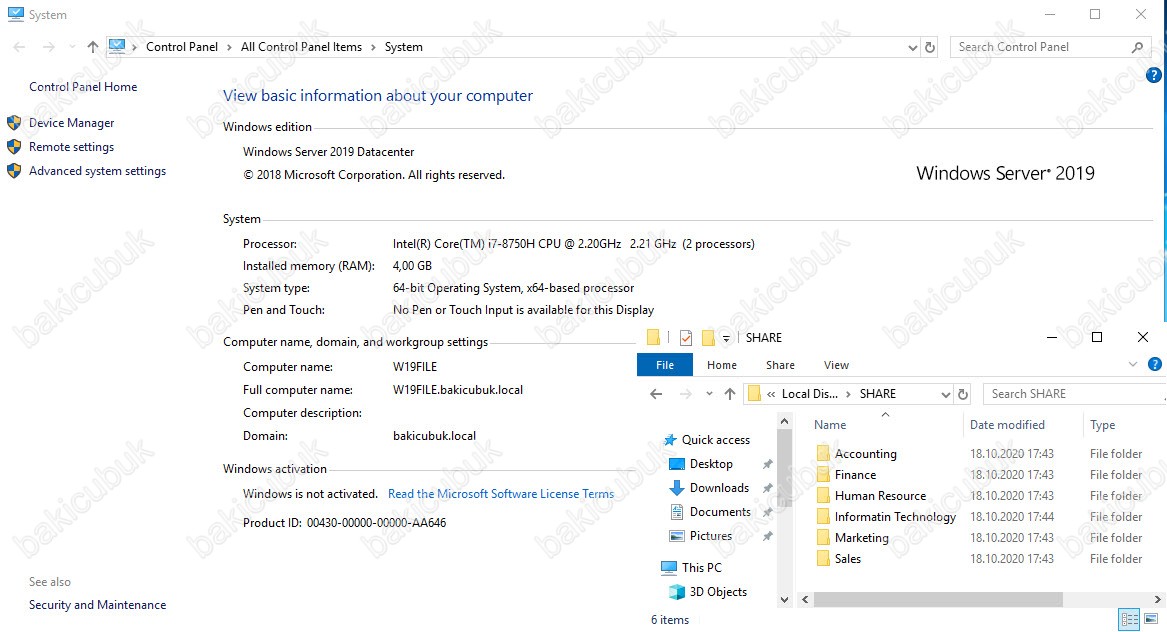
Task: Open SHARE address bar history dropdown
Action: pyautogui.click(x=945, y=394)
